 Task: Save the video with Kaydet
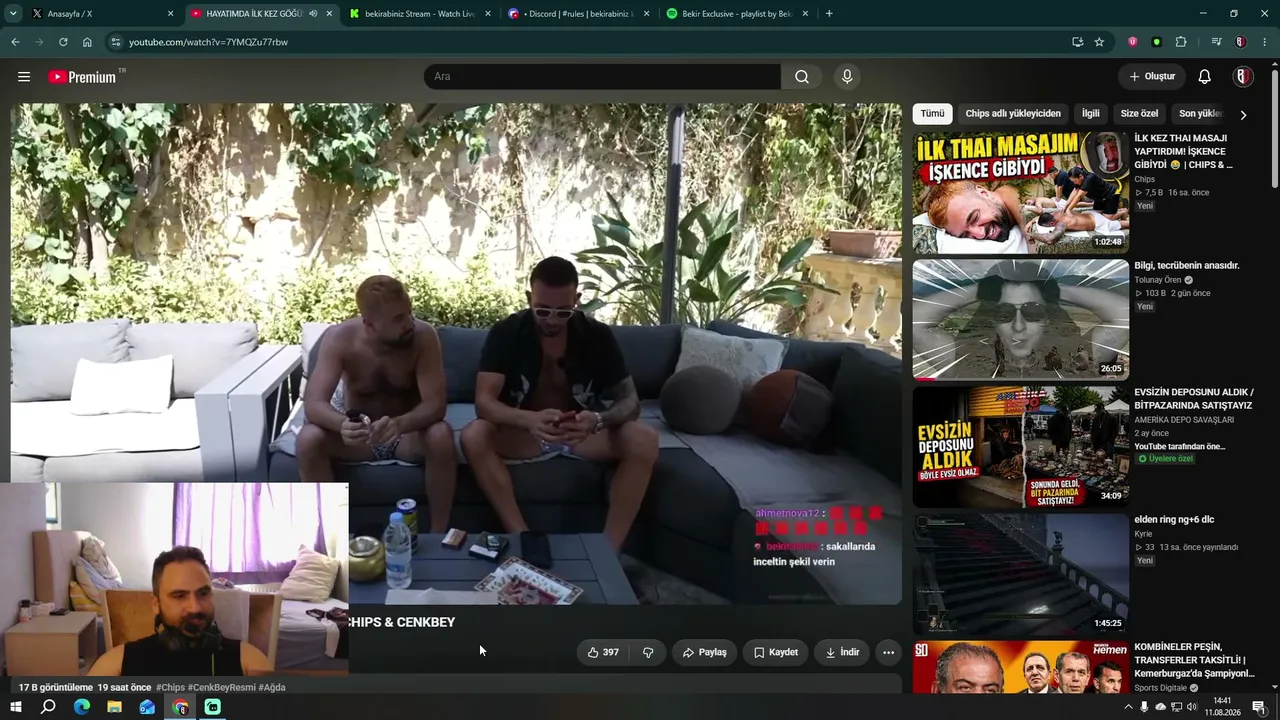pyautogui.click(x=776, y=652)
